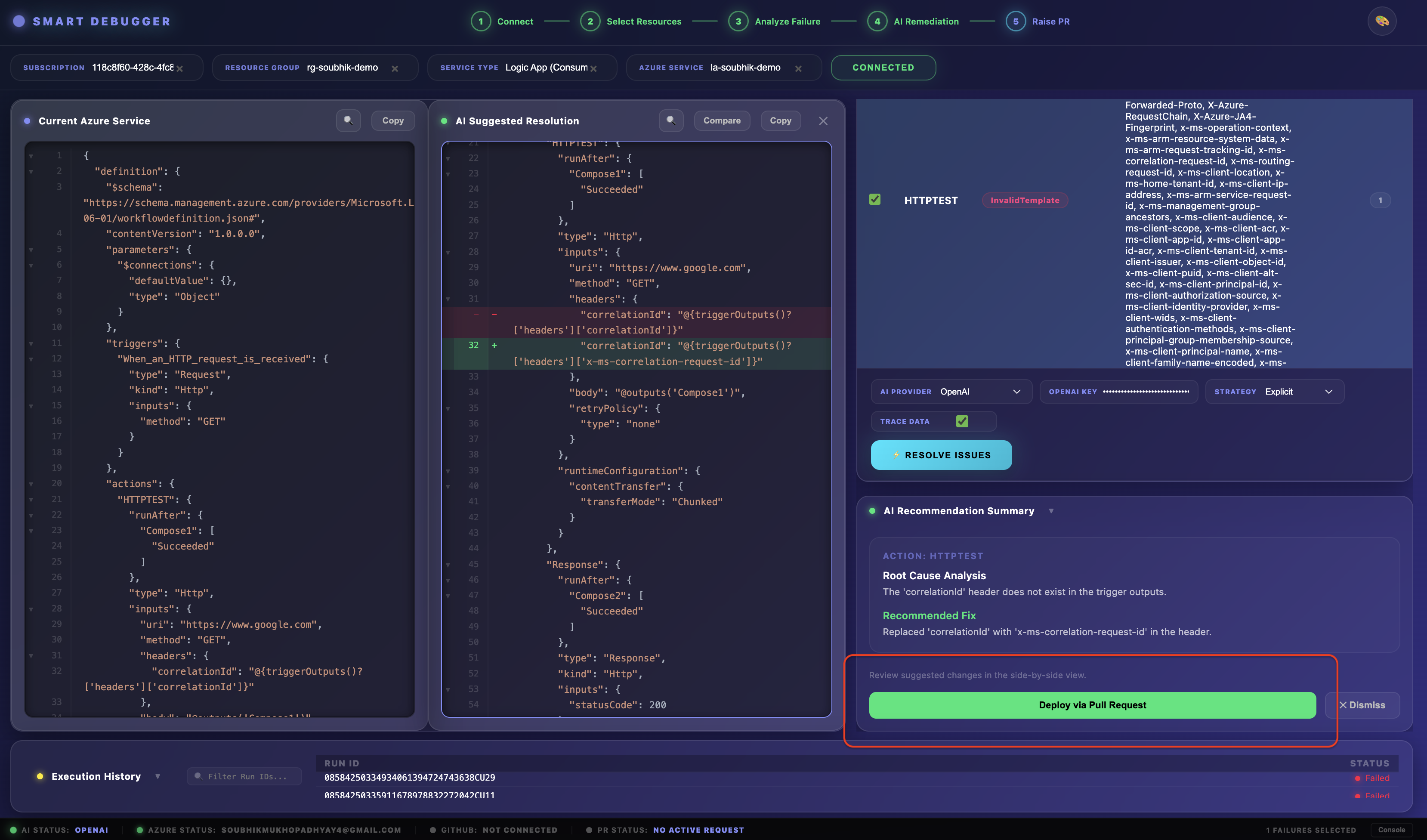This screenshot has width=1427, height=840.
Task: Open the Strategy dropdown
Action: click(1275, 392)
